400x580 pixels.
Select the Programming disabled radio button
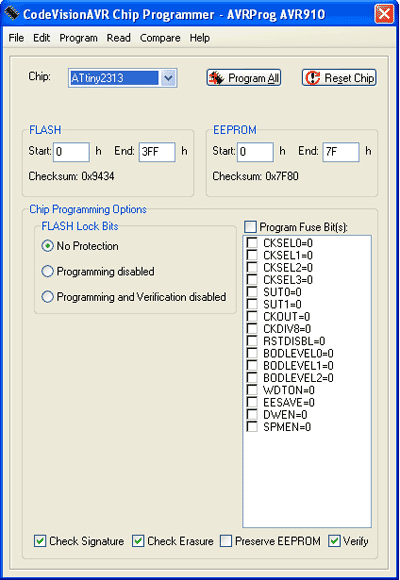point(47,271)
